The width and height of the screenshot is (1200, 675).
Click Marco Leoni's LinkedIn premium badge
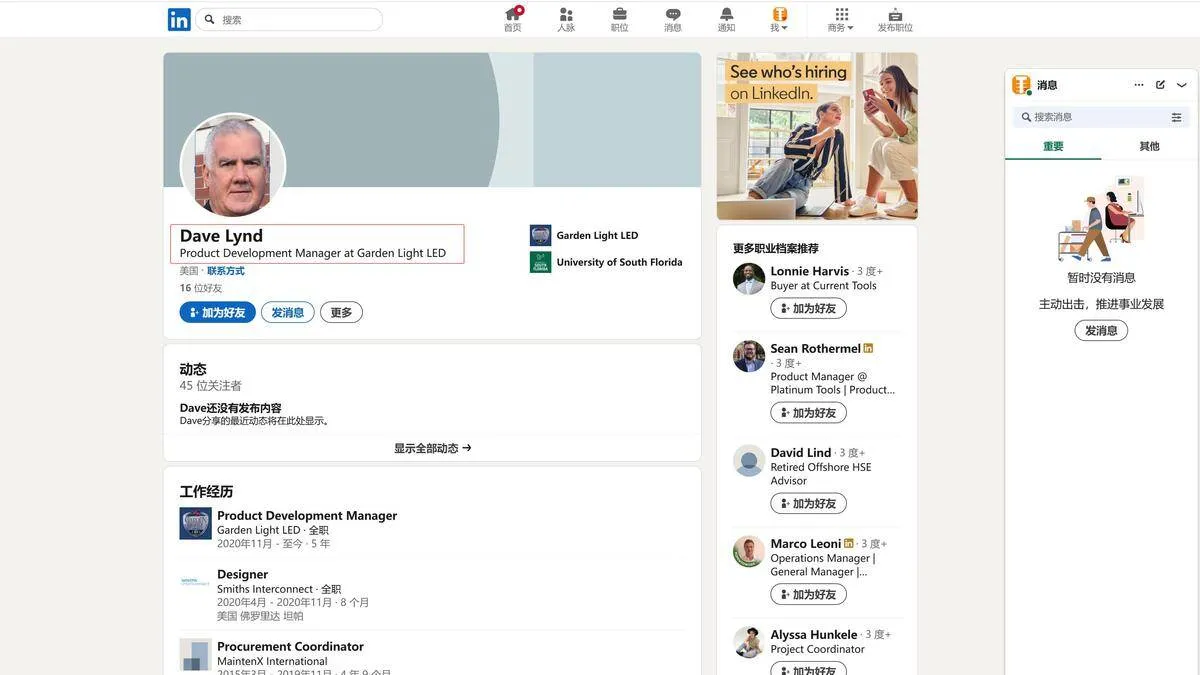(x=849, y=543)
